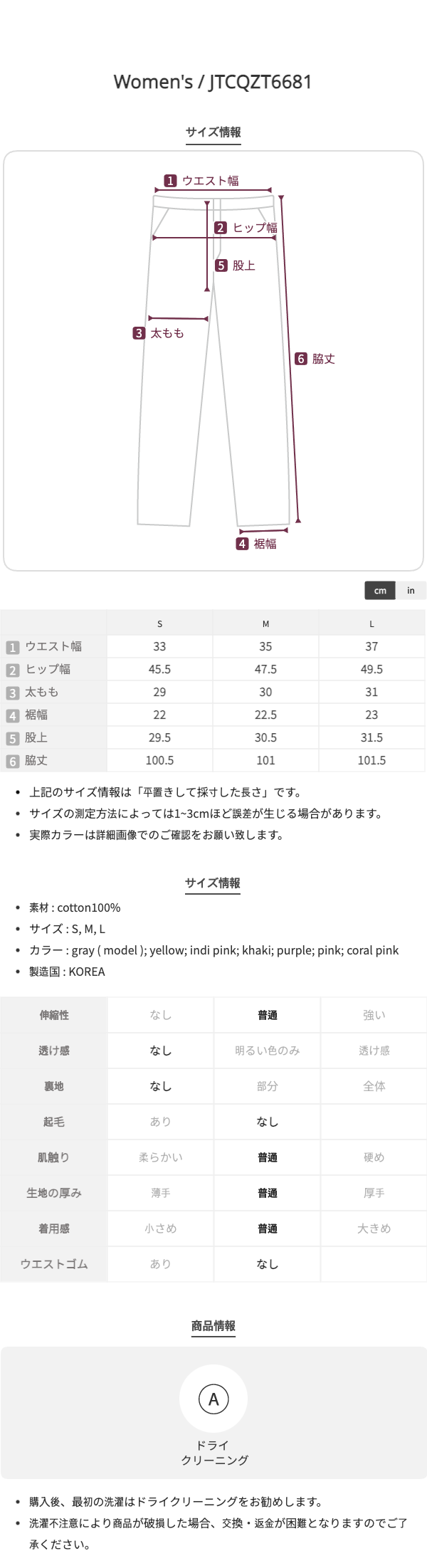Click the number 6 脇丈 badge in diagram
This screenshot has height=1568, width=427.
[301, 359]
